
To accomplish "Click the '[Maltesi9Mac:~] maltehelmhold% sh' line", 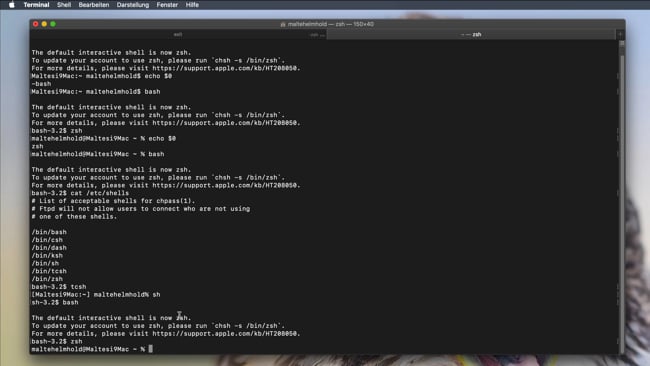I will pos(96,295).
